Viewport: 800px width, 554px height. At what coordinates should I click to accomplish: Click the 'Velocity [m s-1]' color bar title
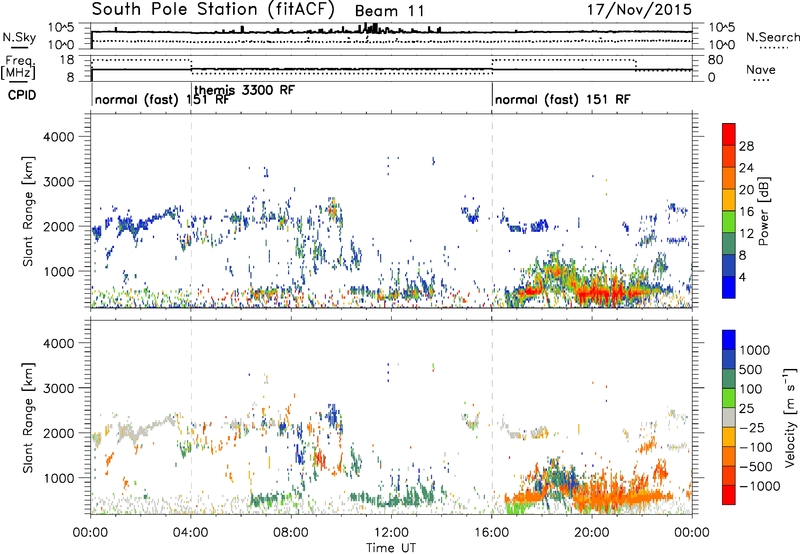(790, 417)
